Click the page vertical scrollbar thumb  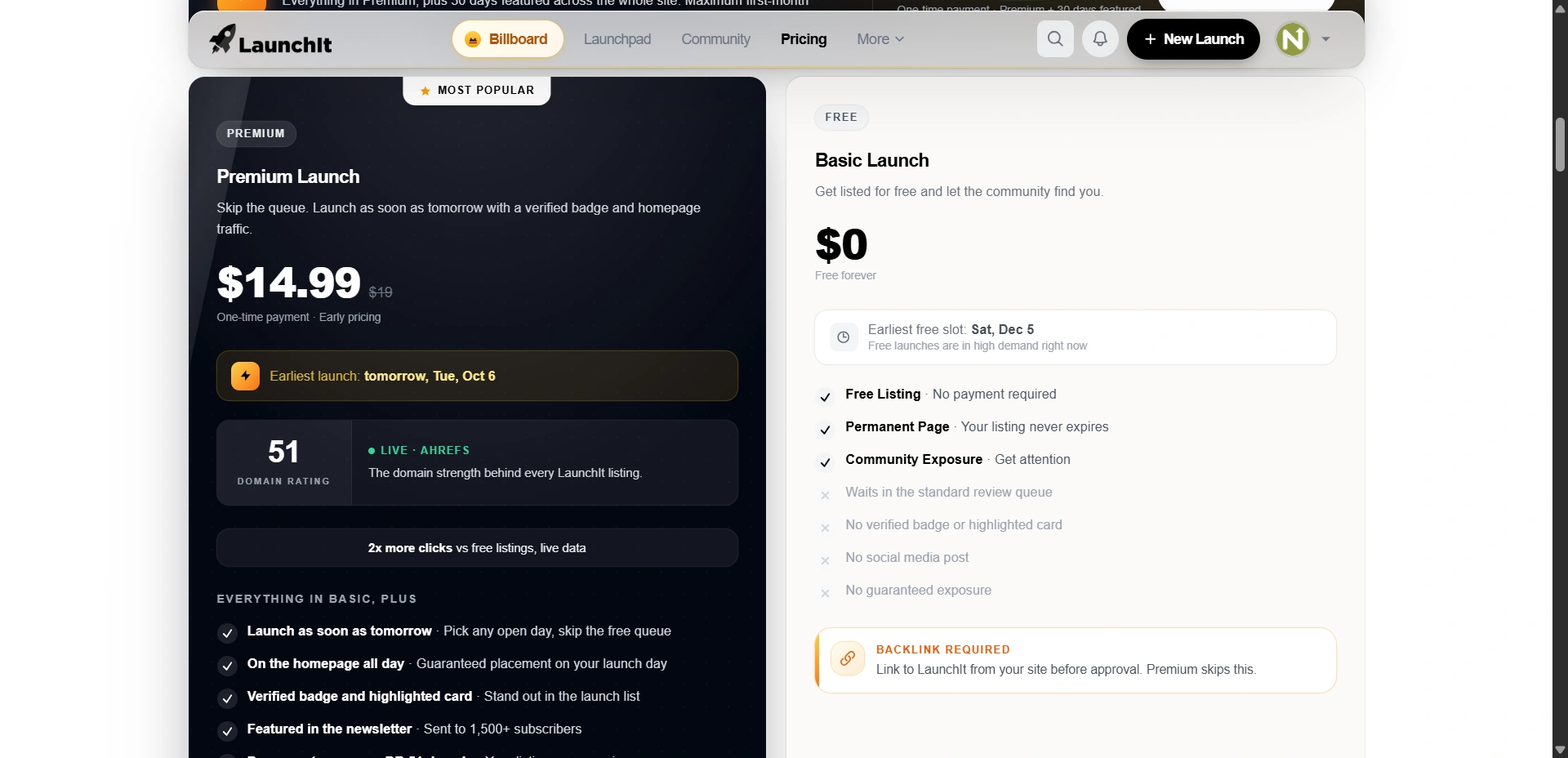[1560, 145]
